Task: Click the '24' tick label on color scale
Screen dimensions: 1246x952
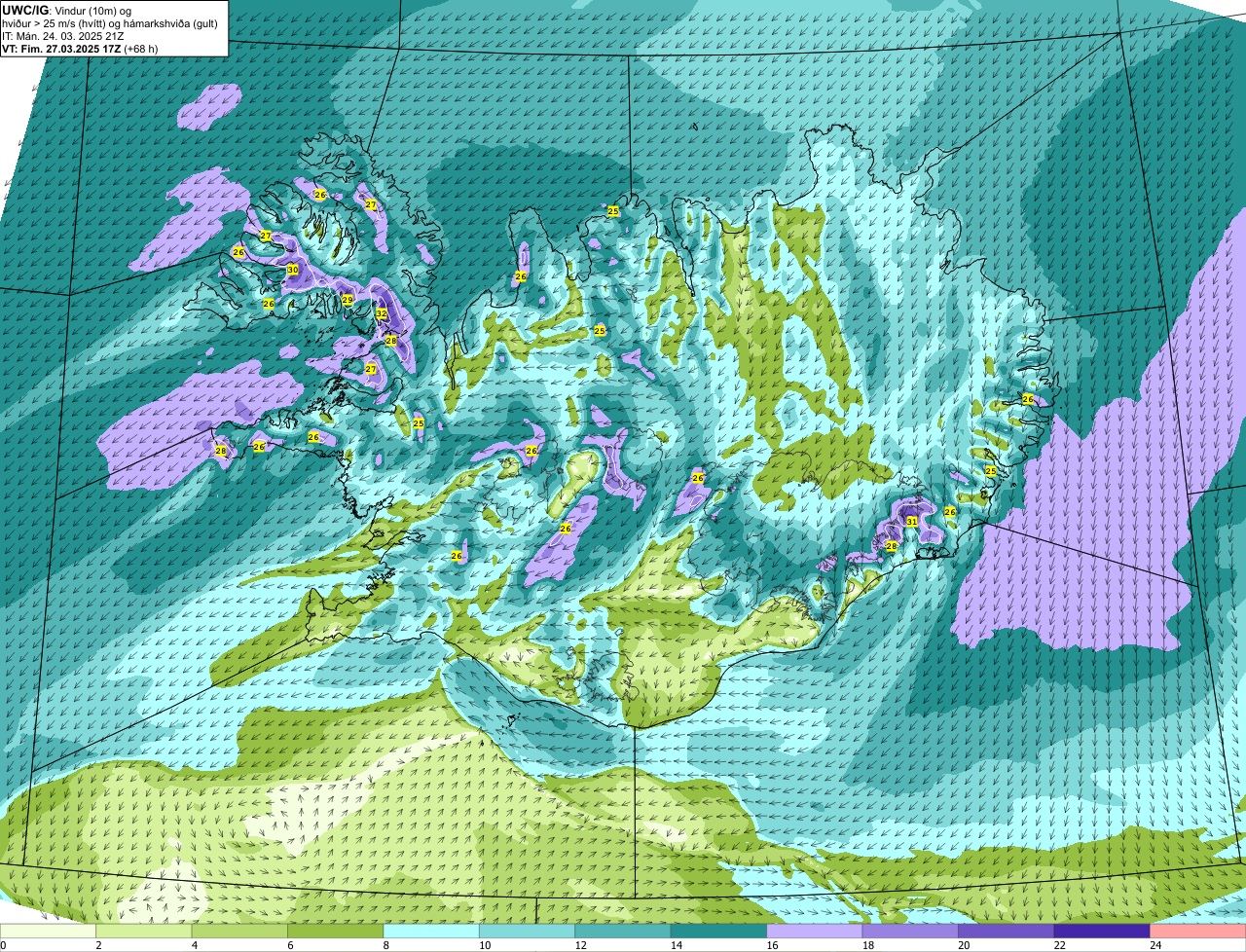Action: point(1155,945)
